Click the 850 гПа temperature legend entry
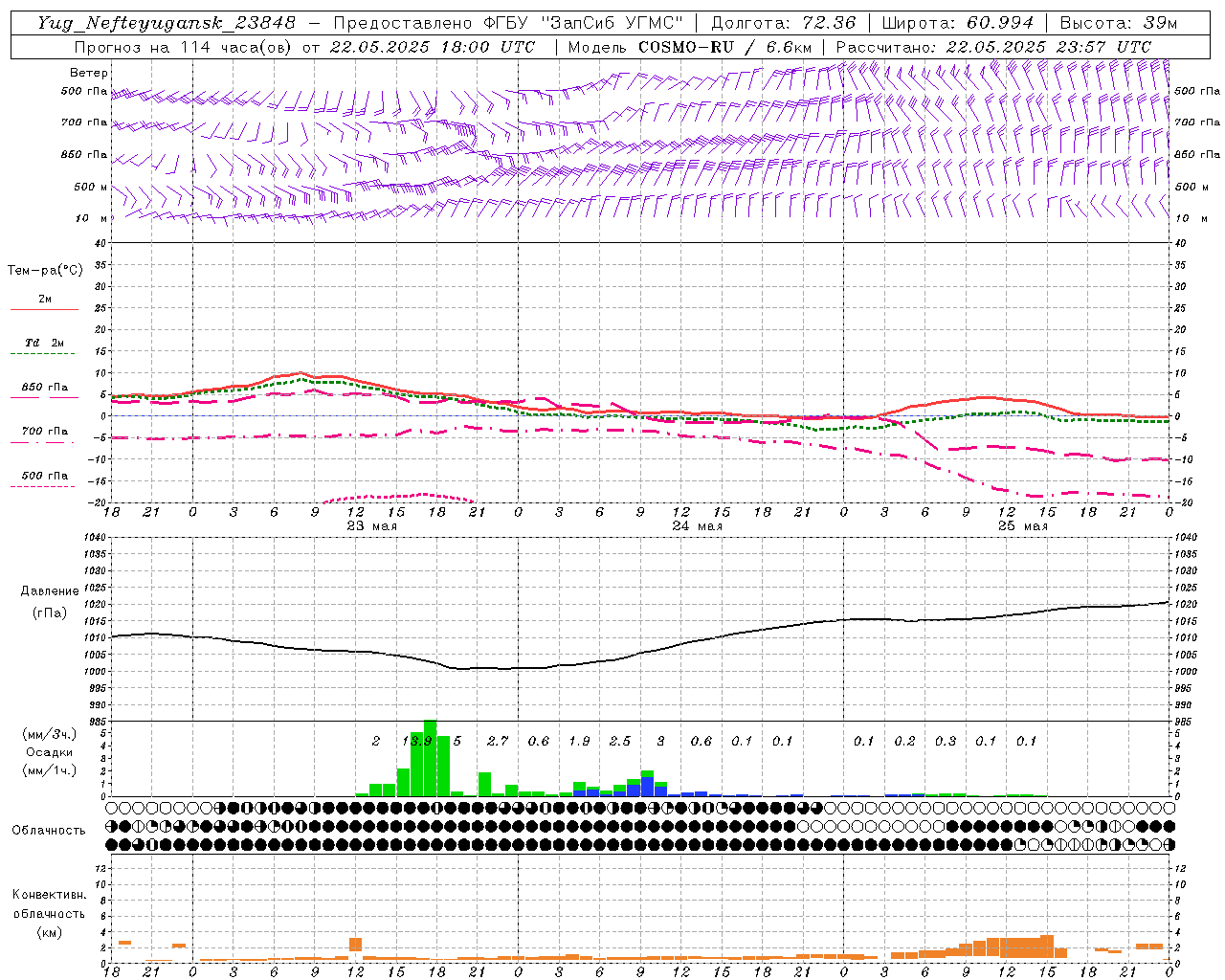The image size is (1225, 980). [x=45, y=387]
